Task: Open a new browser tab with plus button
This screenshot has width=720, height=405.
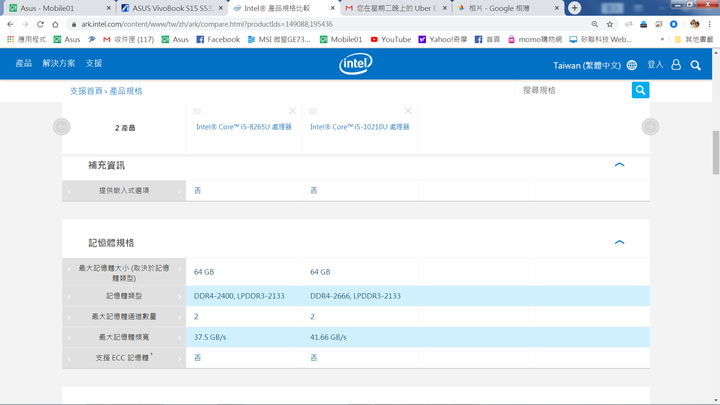Action: [574, 8]
